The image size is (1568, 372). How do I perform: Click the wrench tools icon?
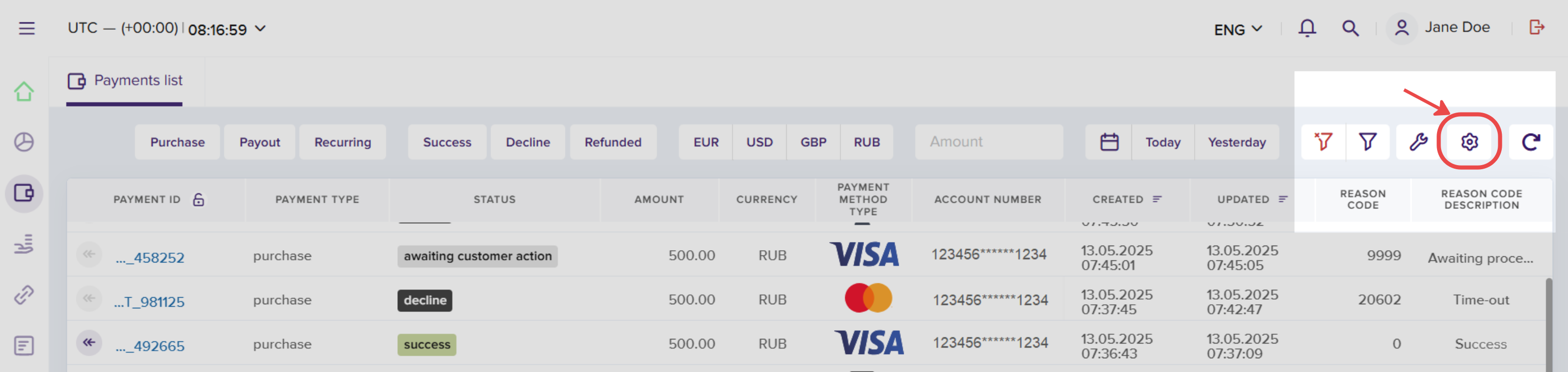pos(1418,142)
